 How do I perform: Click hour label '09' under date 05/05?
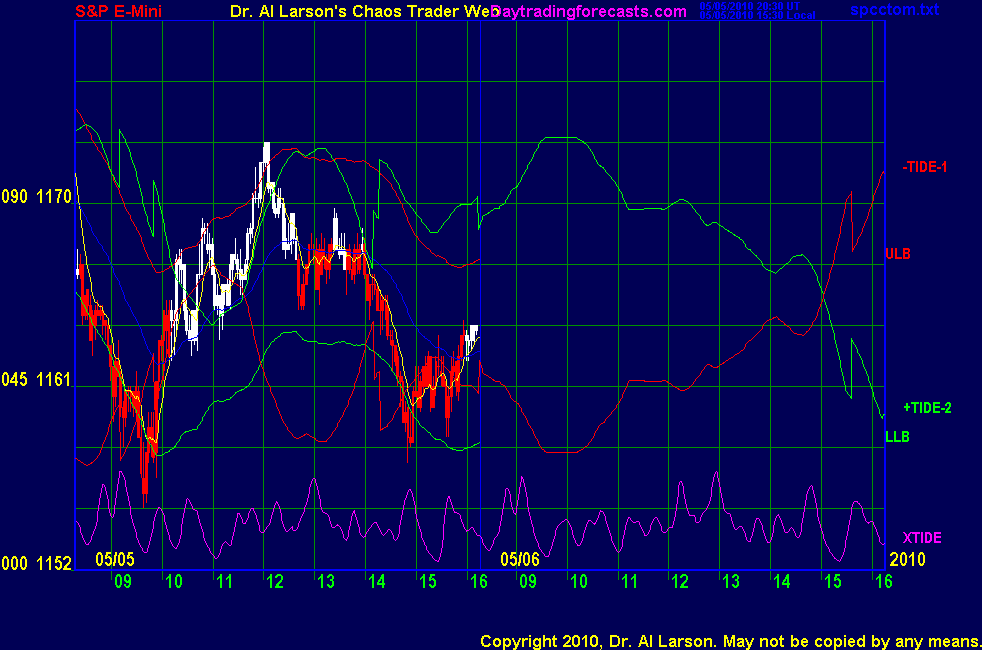point(123,582)
